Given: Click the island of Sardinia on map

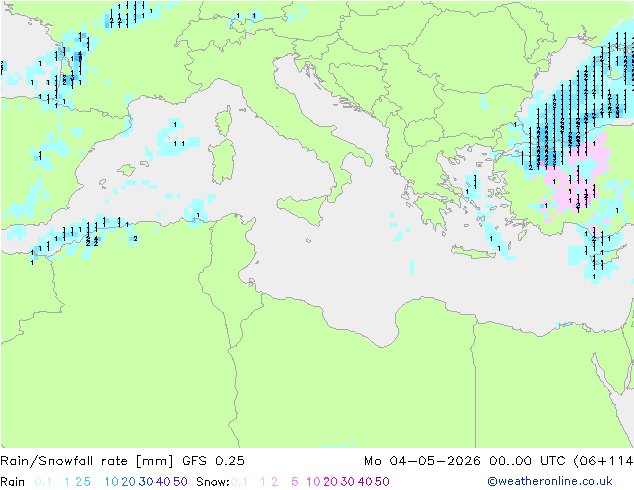Looking at the screenshot, I should point(222,162).
